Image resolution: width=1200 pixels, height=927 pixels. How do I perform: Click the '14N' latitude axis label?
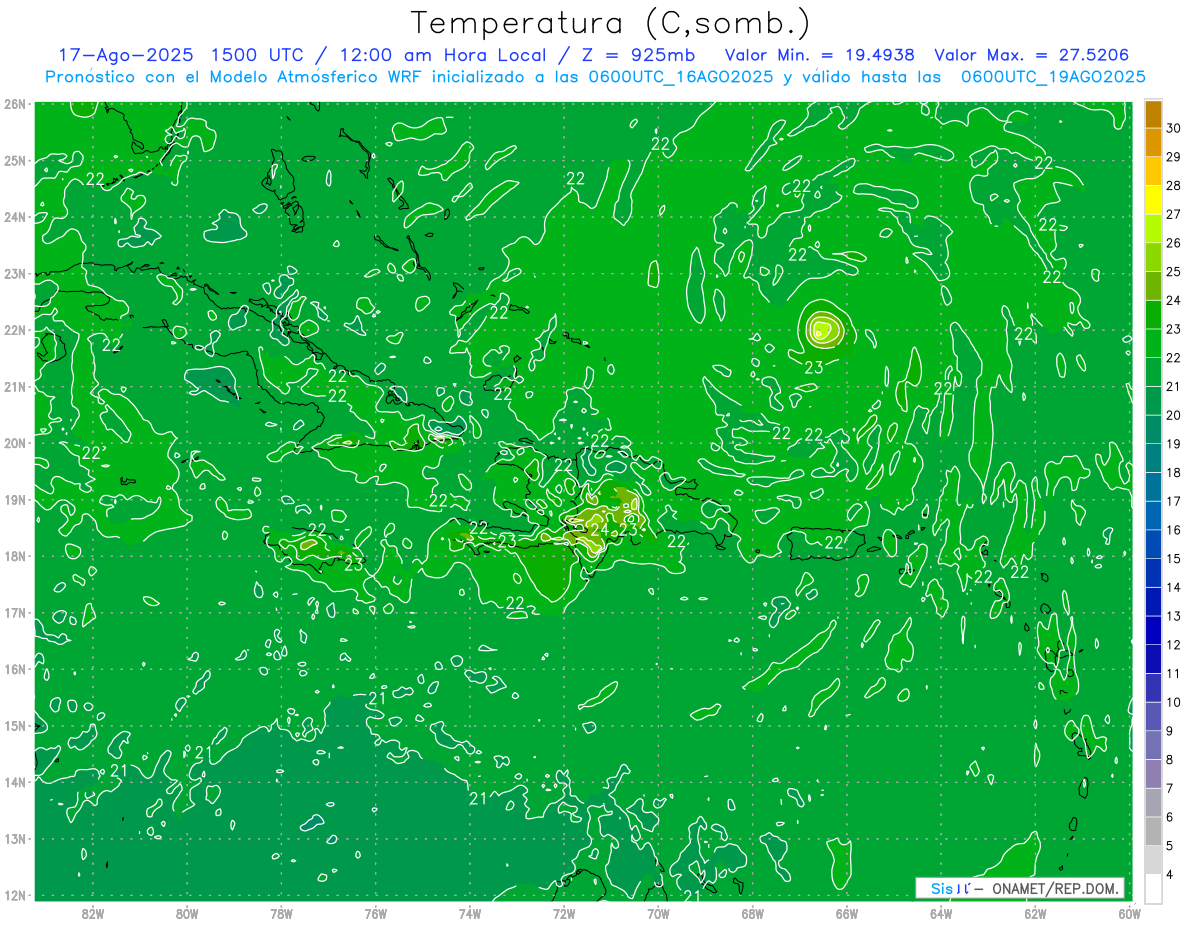click(15, 782)
